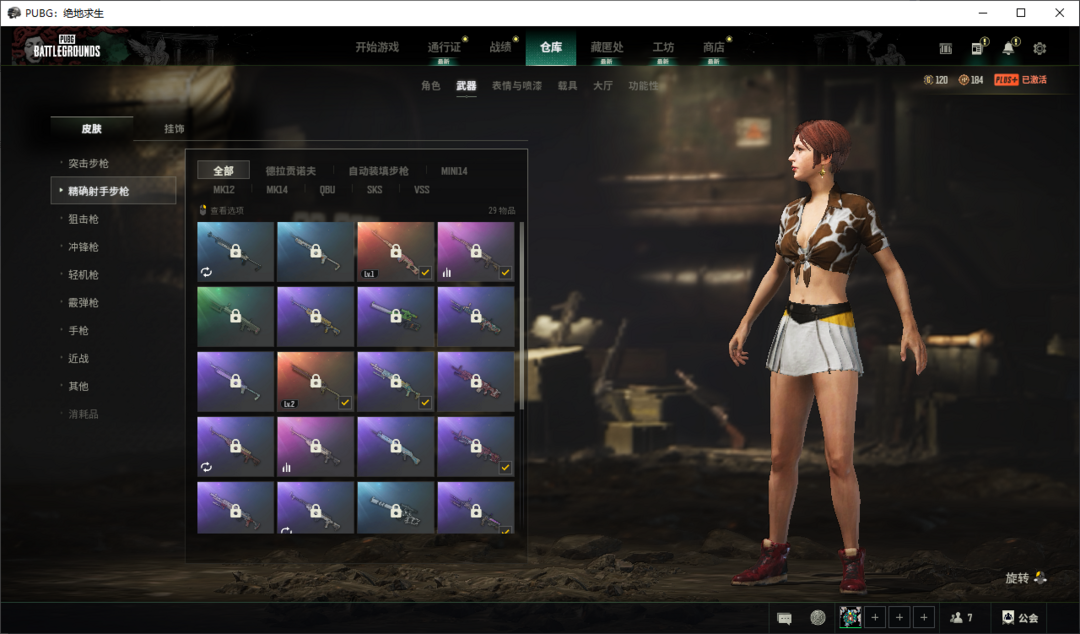Open the 手枪 category
Viewport: 1080px width, 634px height.
pos(79,330)
